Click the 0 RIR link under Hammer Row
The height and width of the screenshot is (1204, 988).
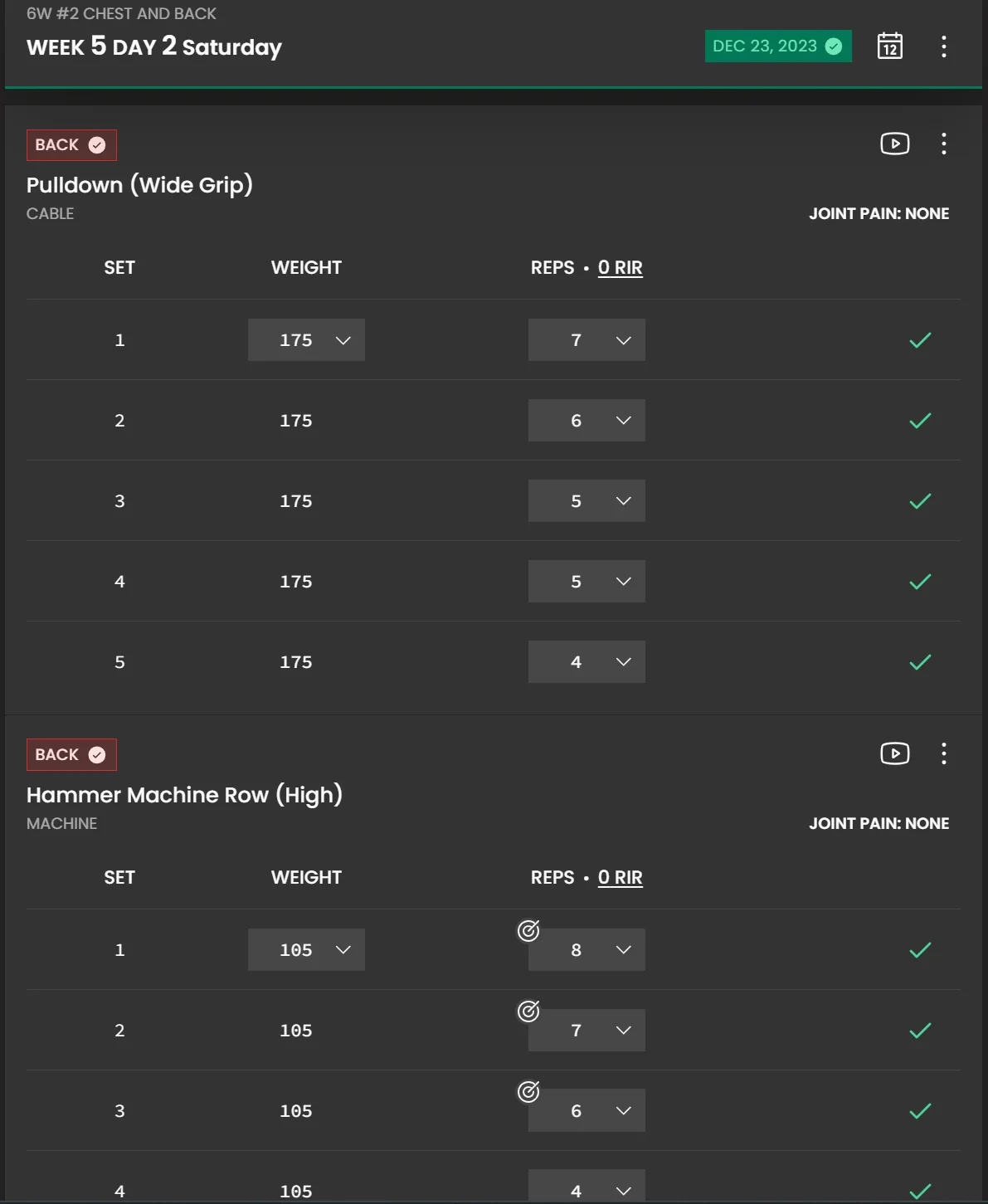click(x=620, y=878)
